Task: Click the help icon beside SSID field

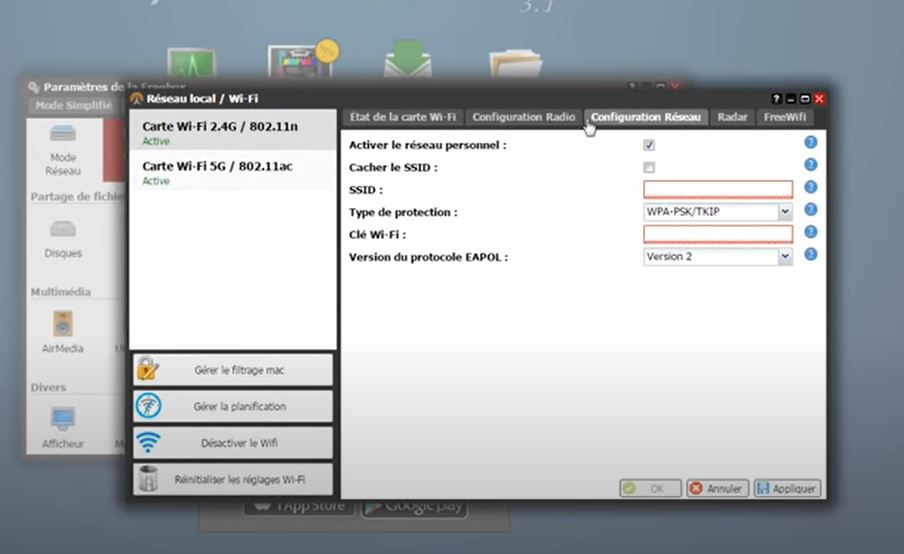Action: [x=811, y=187]
